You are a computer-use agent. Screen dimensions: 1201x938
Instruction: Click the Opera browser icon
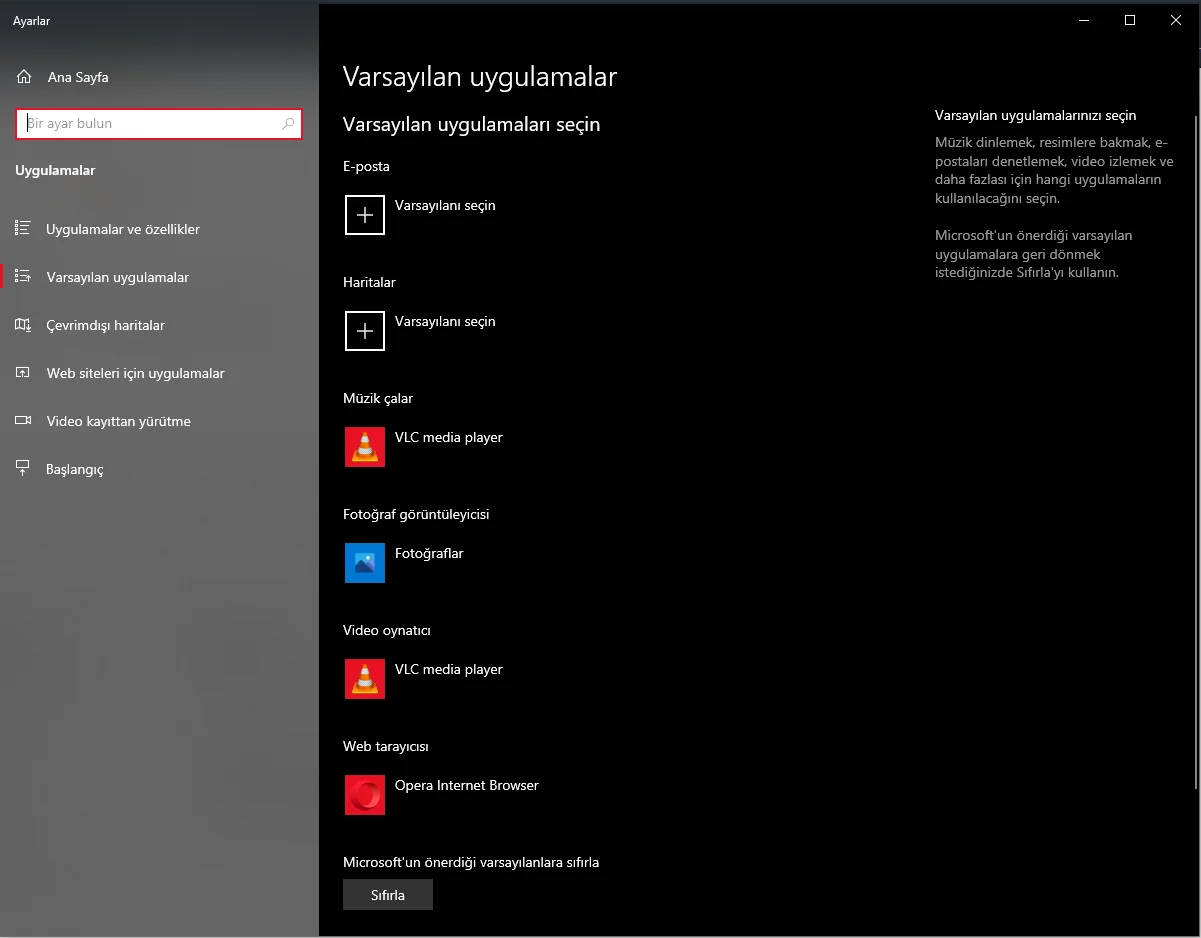click(365, 795)
